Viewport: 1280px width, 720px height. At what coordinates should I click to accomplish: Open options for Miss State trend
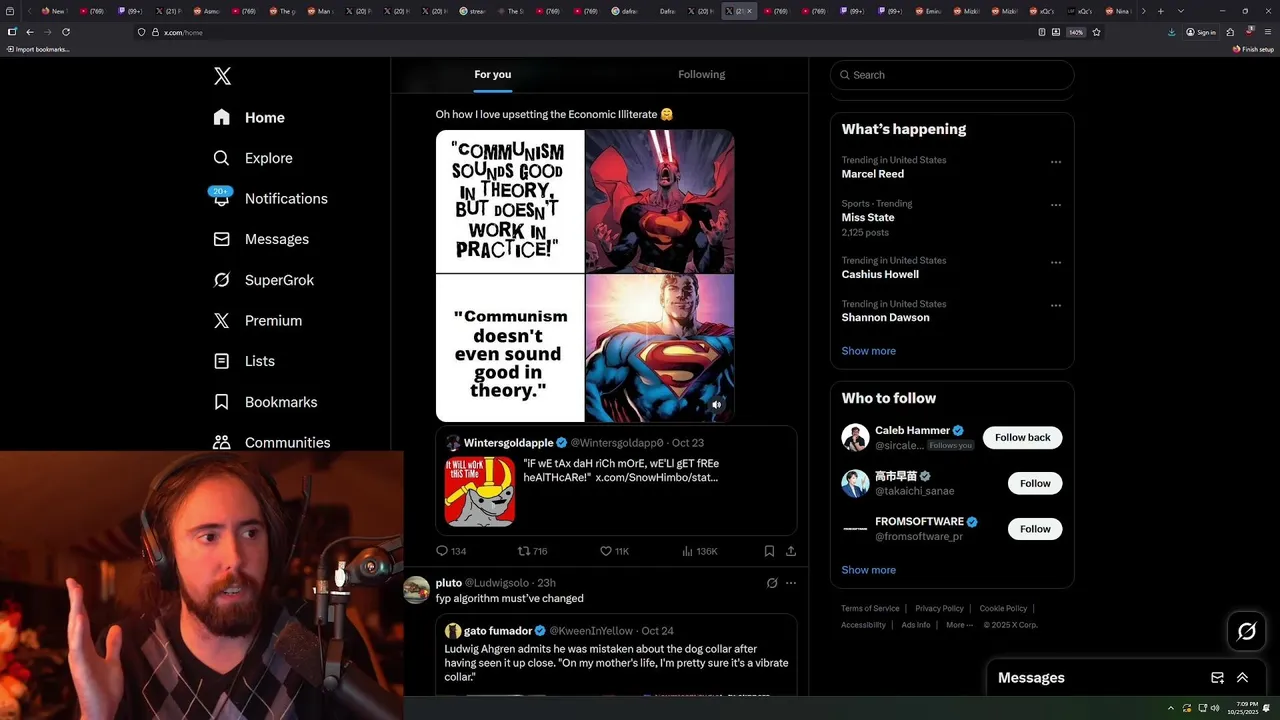(1055, 205)
